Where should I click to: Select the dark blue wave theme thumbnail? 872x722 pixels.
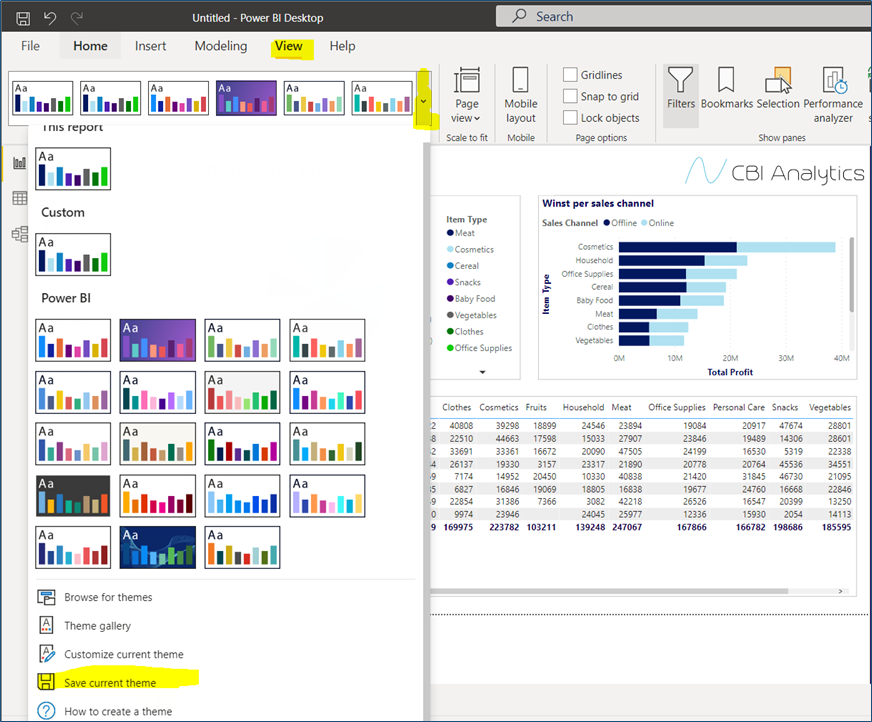pyautogui.click(x=157, y=547)
